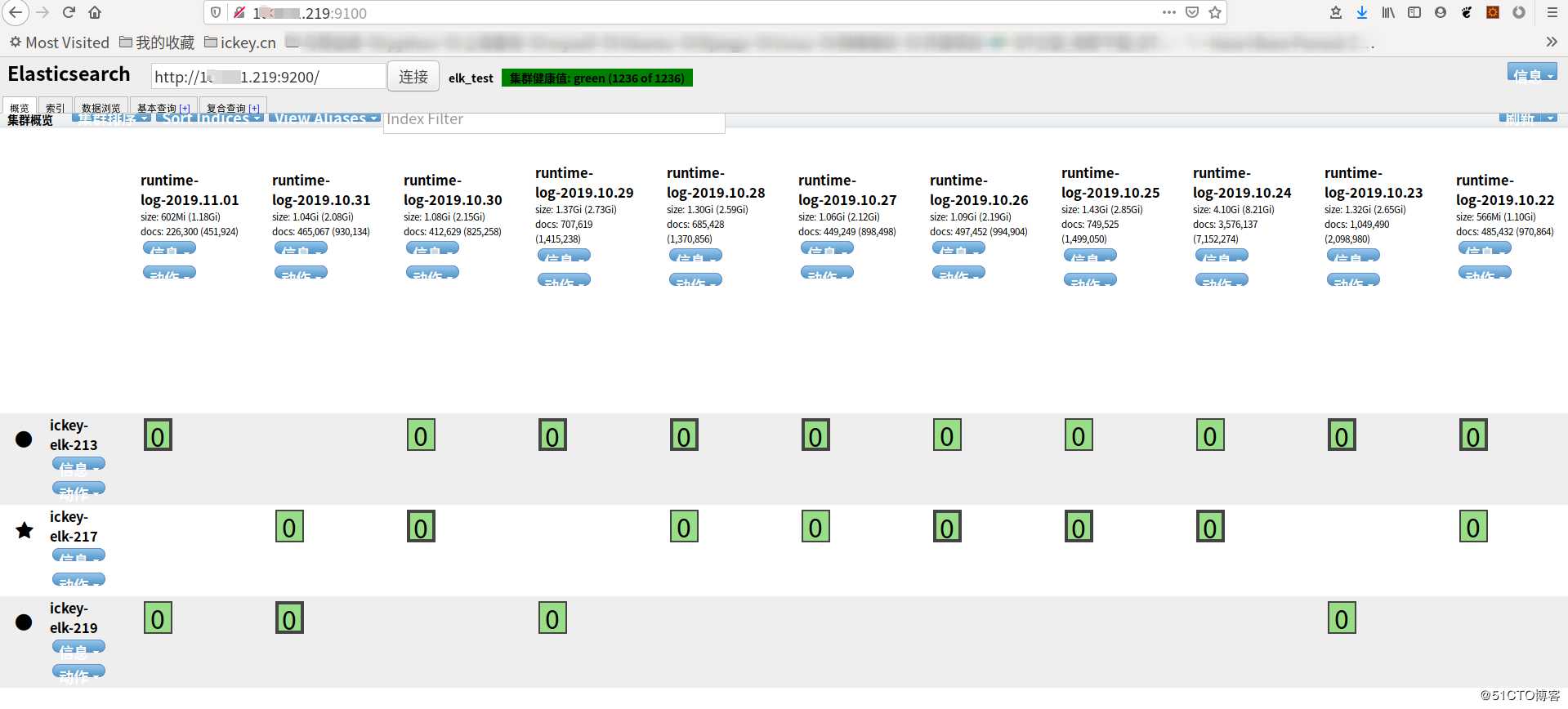Open the bookmarks menu toolbar icon
The height and width of the screenshot is (709, 1568).
tap(1336, 12)
